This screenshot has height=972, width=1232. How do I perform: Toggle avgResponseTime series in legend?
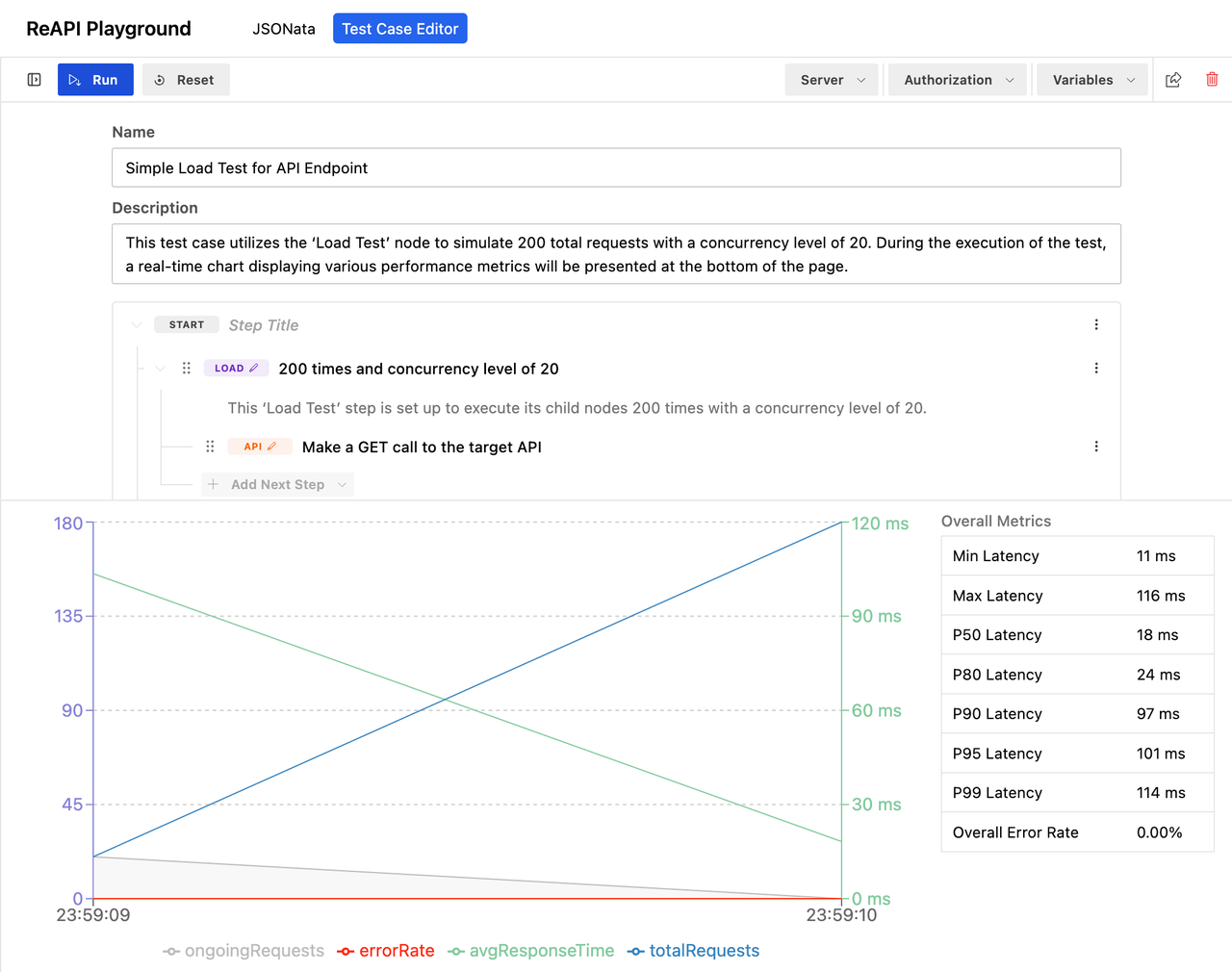click(x=531, y=951)
